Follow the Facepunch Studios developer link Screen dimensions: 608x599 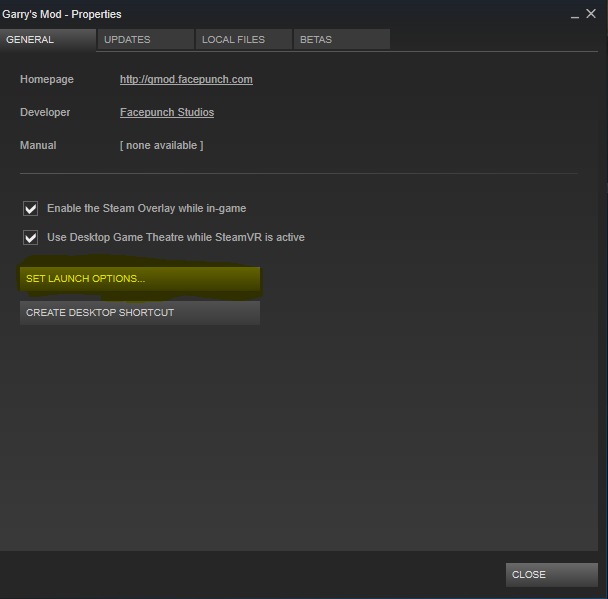point(167,112)
